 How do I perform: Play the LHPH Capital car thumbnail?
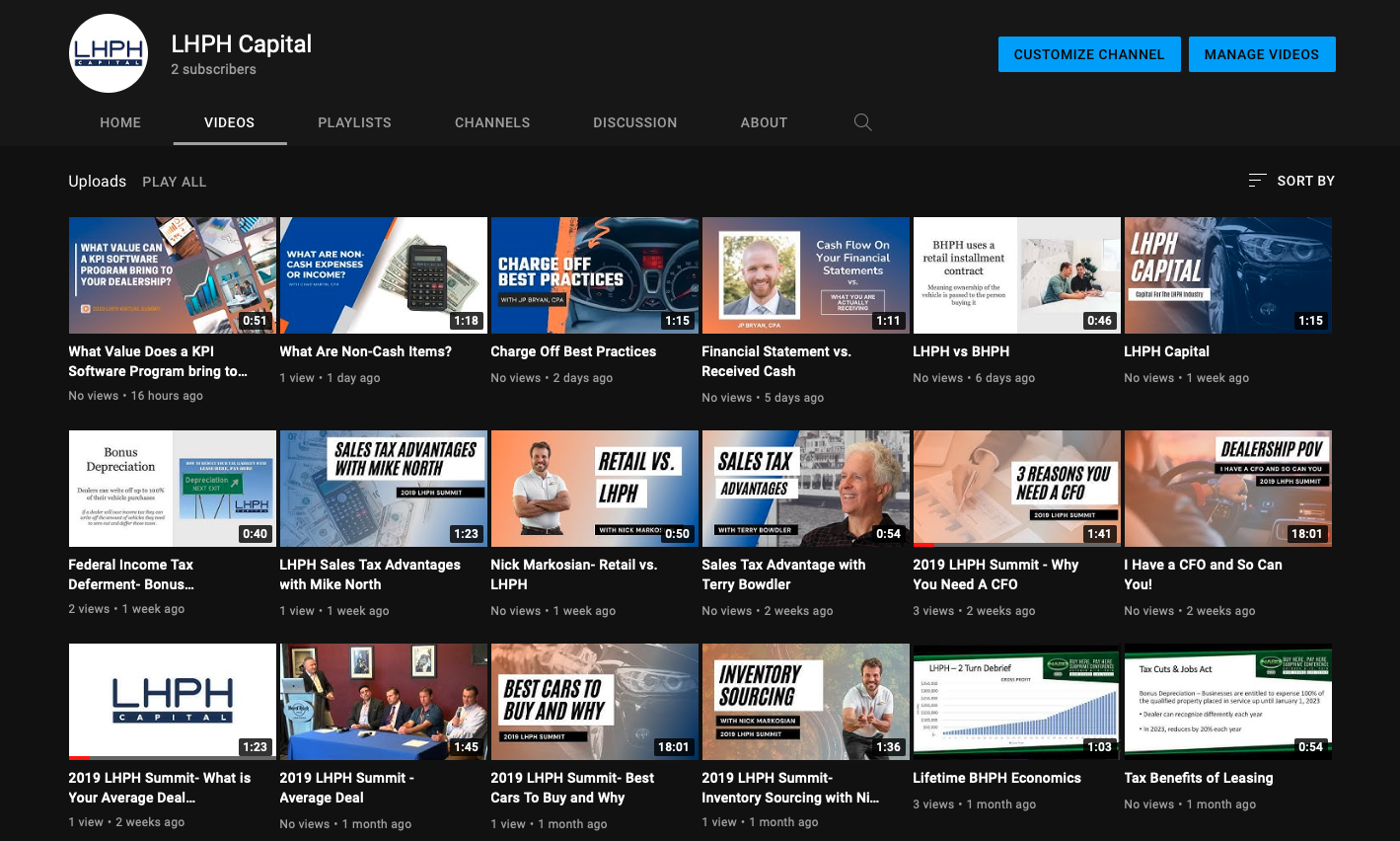[x=1228, y=275]
